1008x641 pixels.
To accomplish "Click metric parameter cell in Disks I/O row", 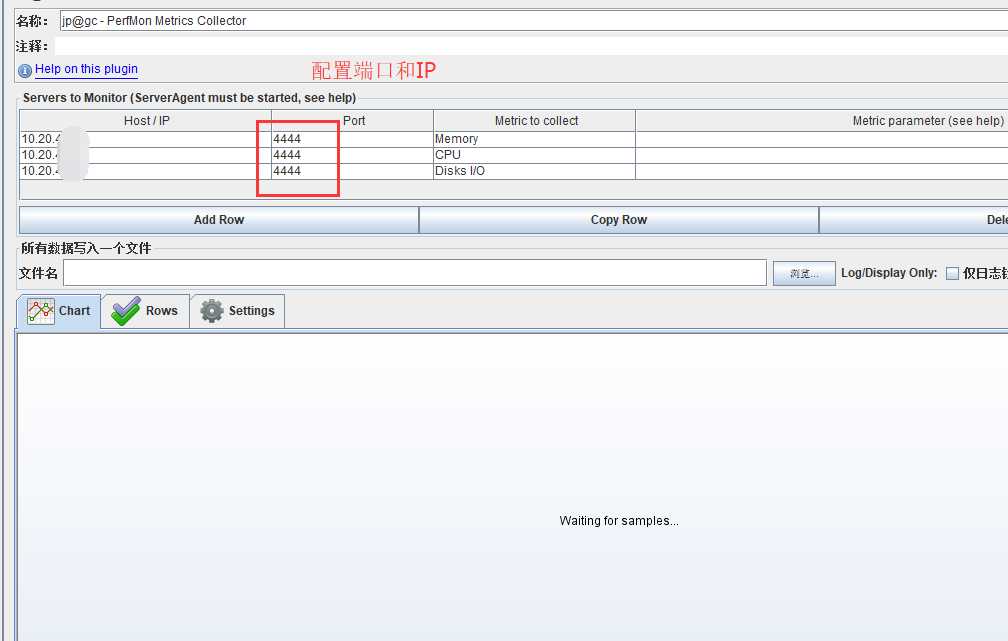I will point(822,171).
